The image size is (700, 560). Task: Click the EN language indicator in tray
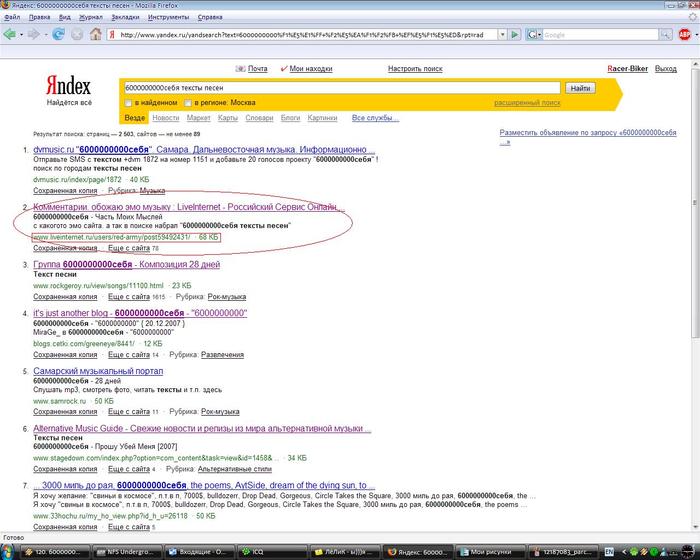pyautogui.click(x=609, y=552)
